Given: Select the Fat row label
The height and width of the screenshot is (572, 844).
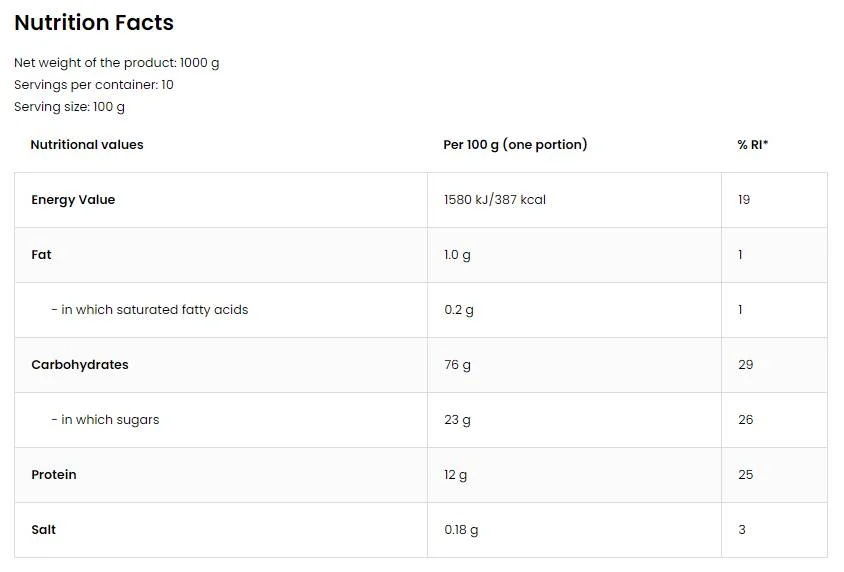Looking at the screenshot, I should [41, 255].
